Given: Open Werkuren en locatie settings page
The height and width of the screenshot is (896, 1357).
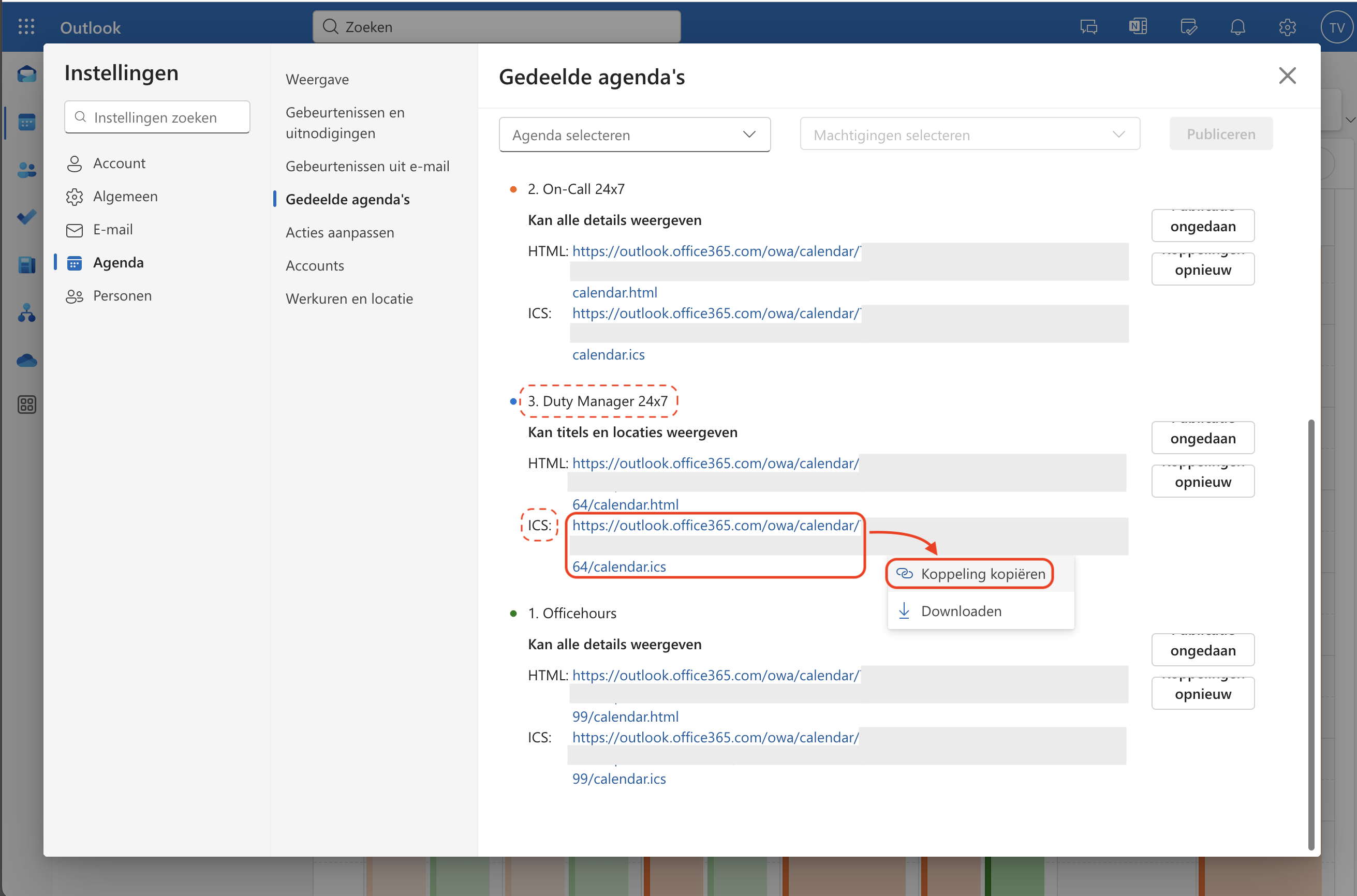Looking at the screenshot, I should [349, 299].
